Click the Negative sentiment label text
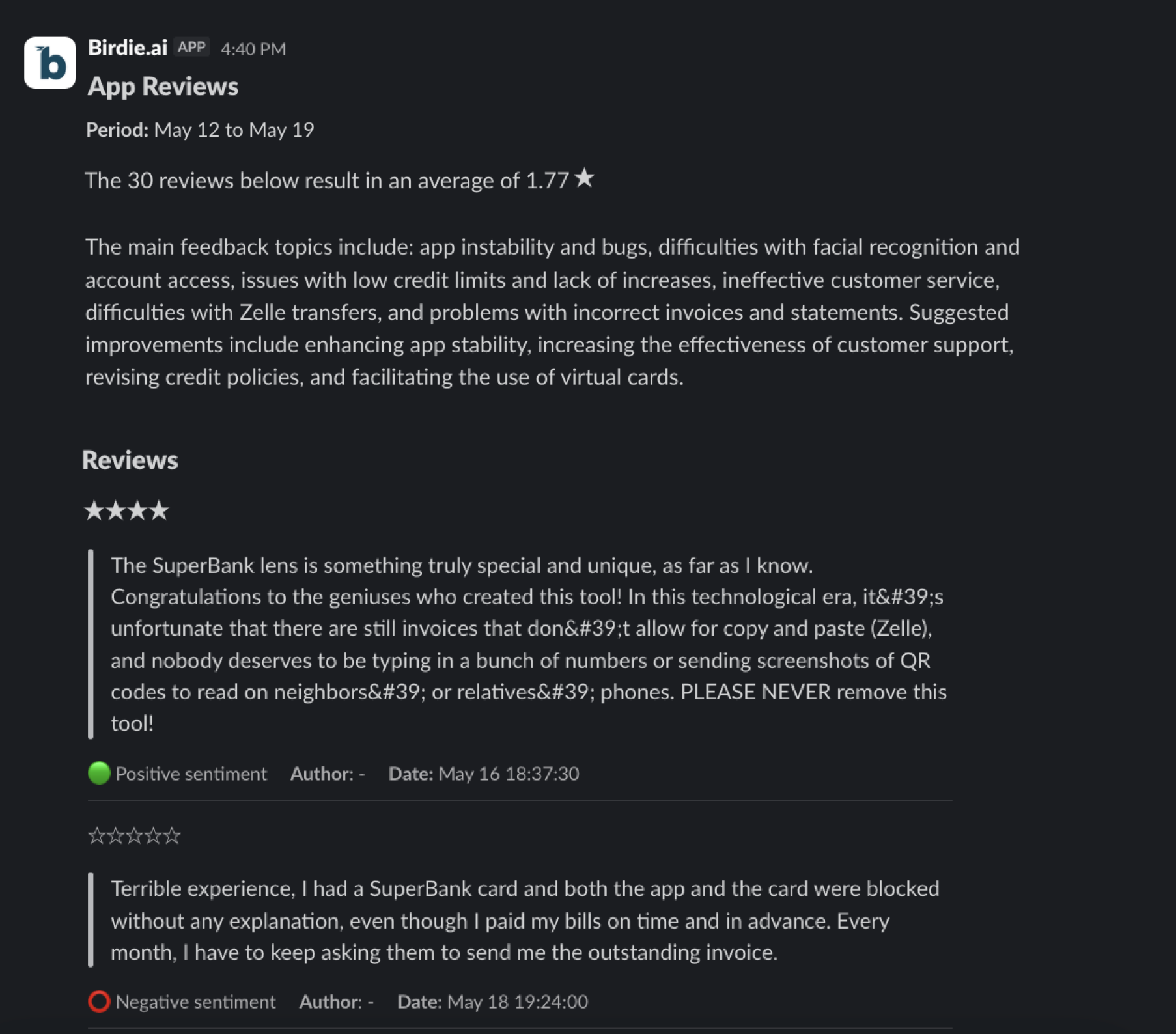The width and height of the screenshot is (1176, 1034). (x=195, y=1002)
